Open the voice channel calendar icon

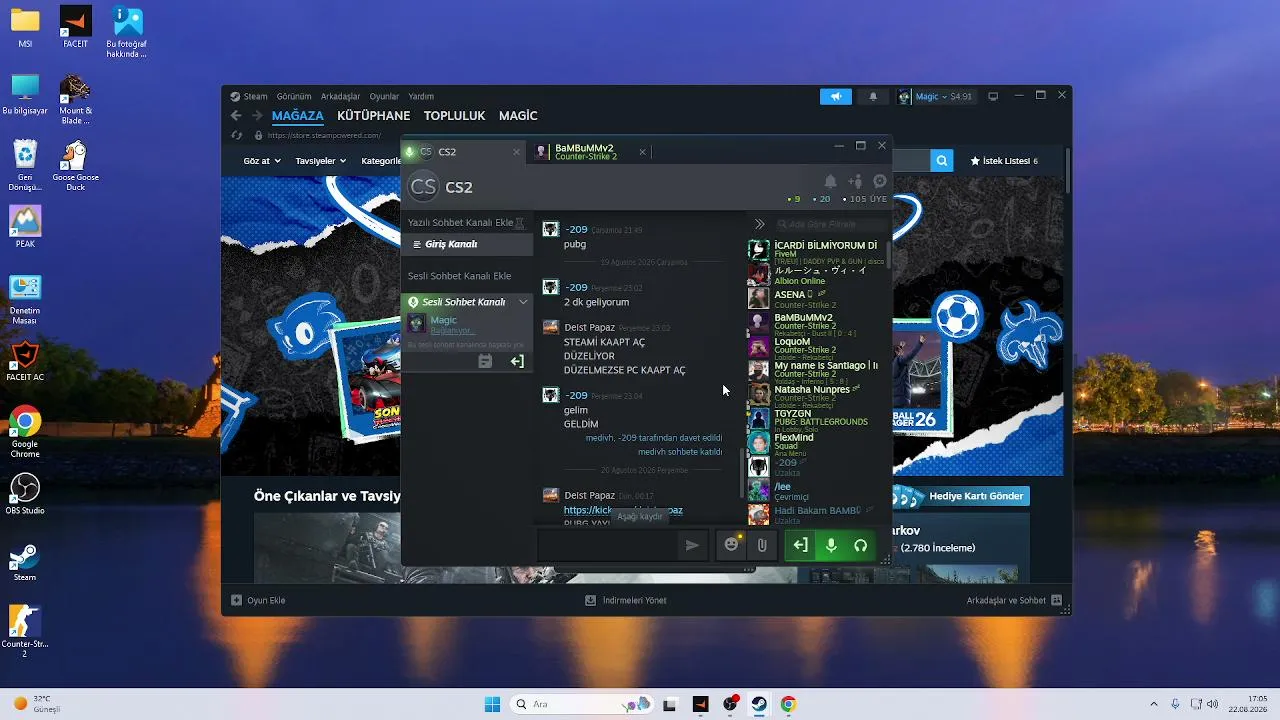coord(485,361)
